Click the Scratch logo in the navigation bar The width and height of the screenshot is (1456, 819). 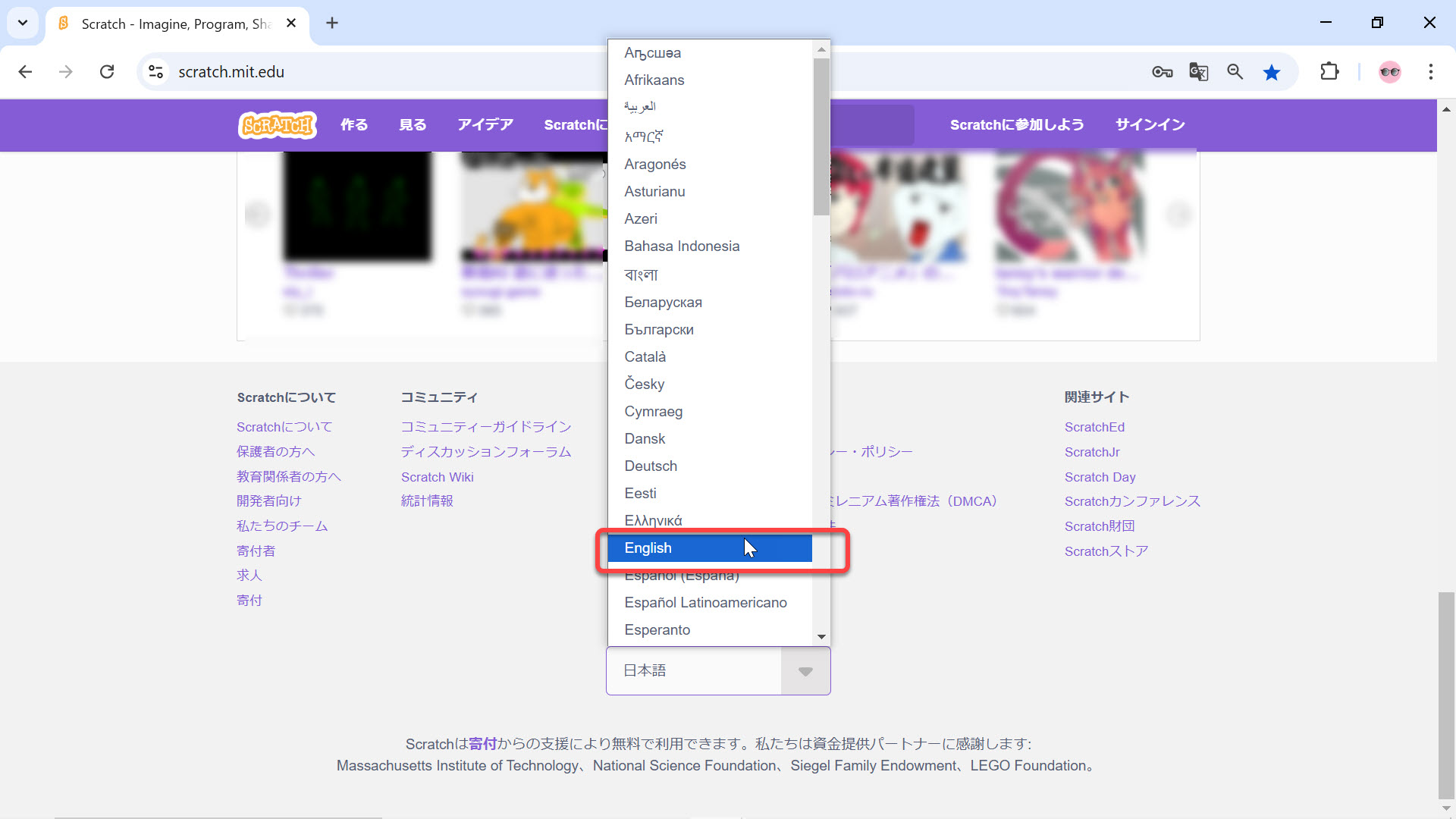tap(278, 124)
